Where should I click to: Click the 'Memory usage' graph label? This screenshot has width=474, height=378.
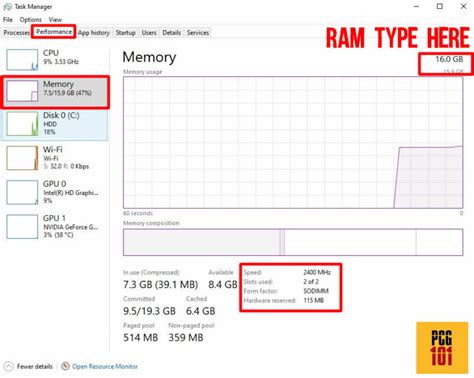(142, 72)
